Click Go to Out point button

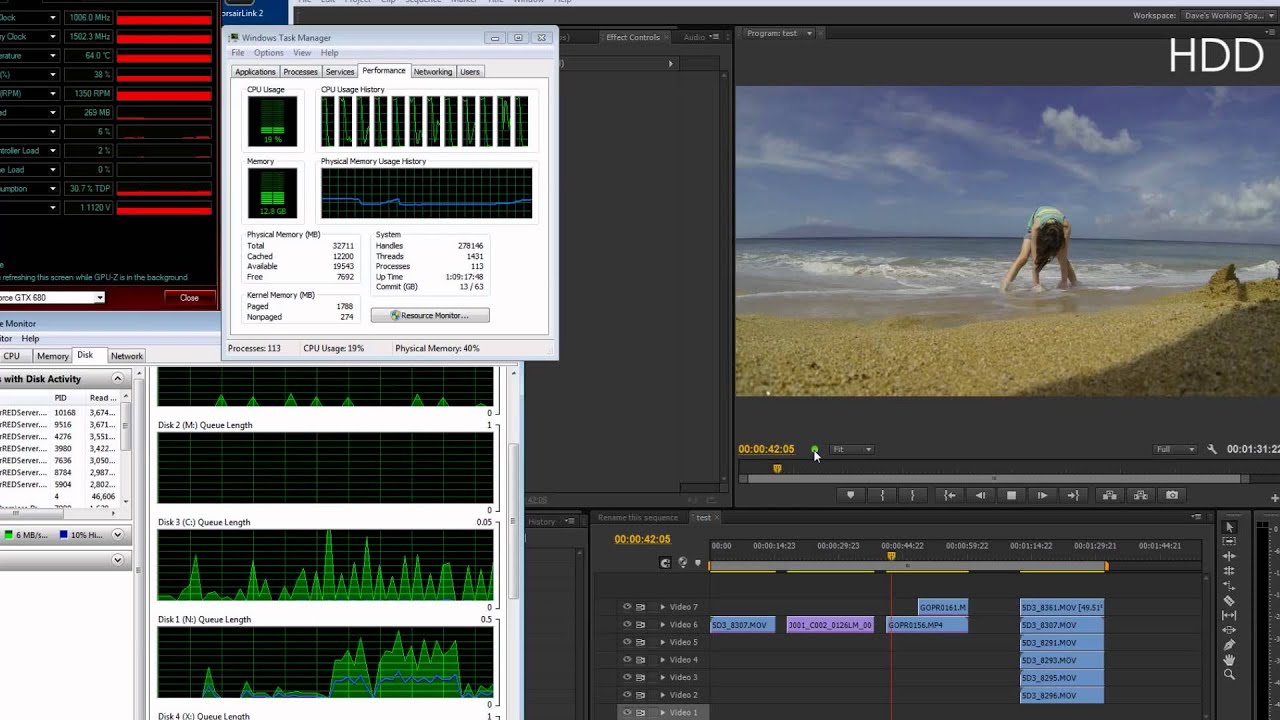[x=1073, y=495]
